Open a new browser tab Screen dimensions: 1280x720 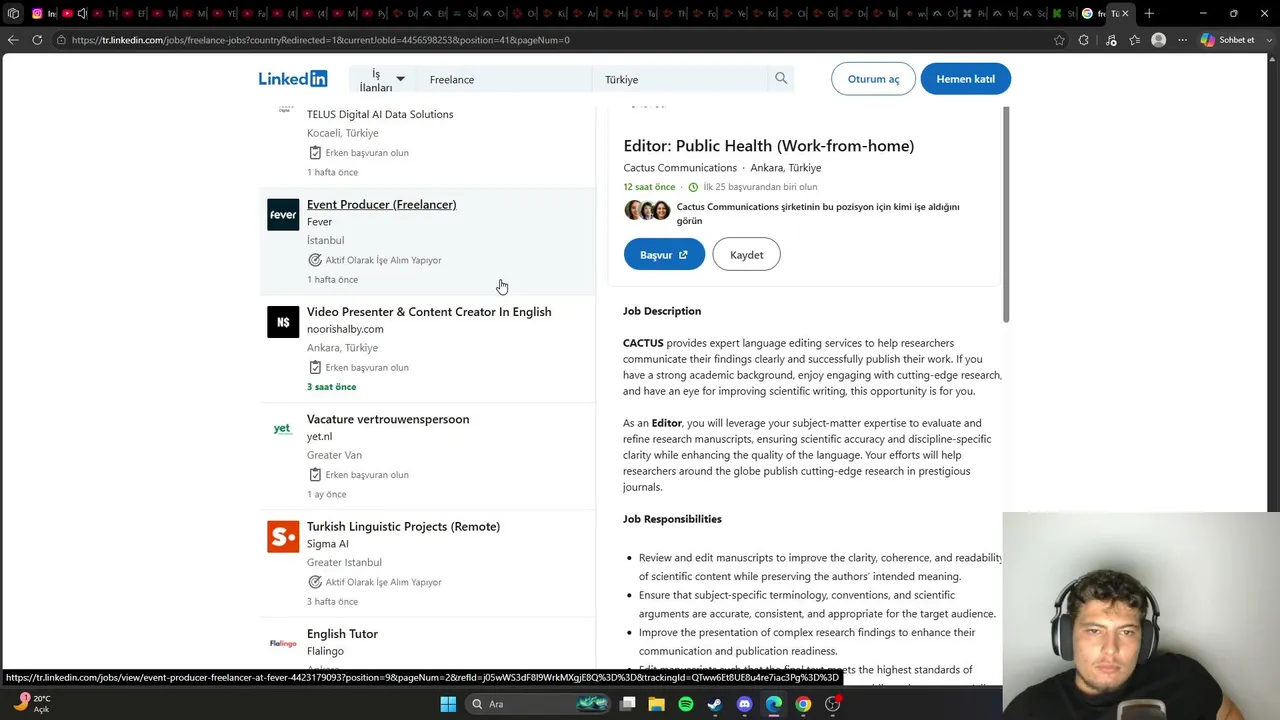(1149, 14)
